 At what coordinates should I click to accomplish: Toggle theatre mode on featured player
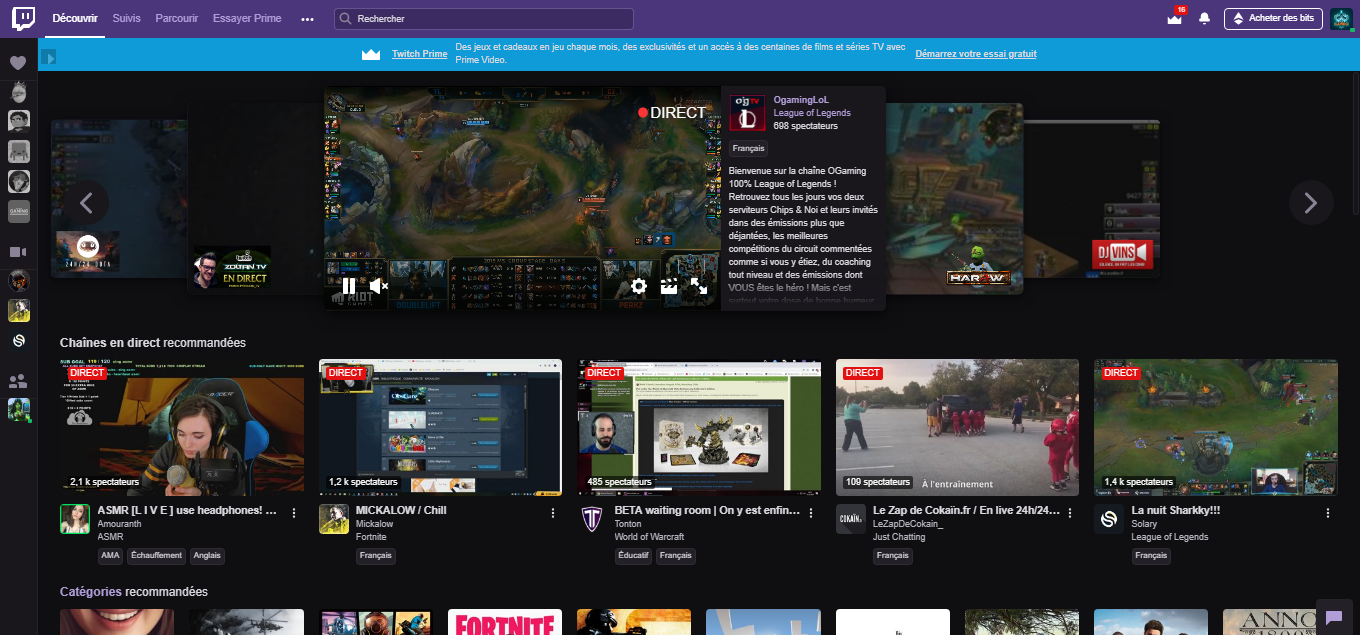[669, 286]
